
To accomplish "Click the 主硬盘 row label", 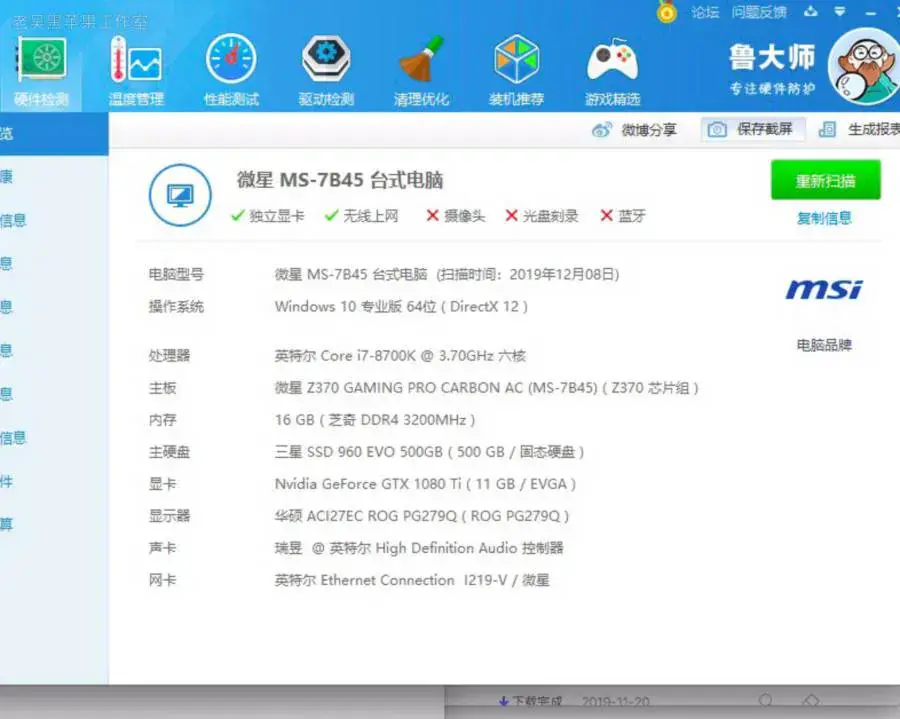I will point(169,452).
